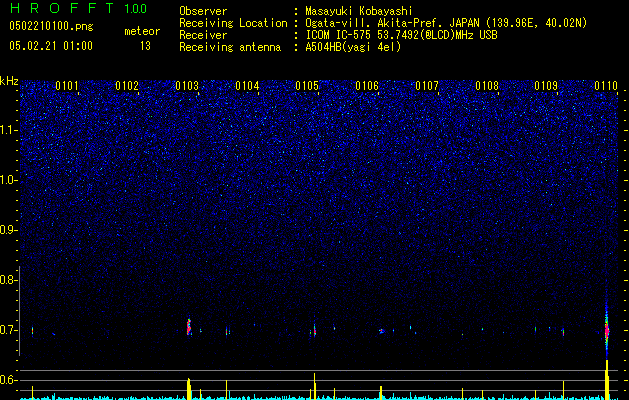Click the meteor echo at 0103
Image resolution: width=629 pixels, height=400 pixels.
(189, 327)
